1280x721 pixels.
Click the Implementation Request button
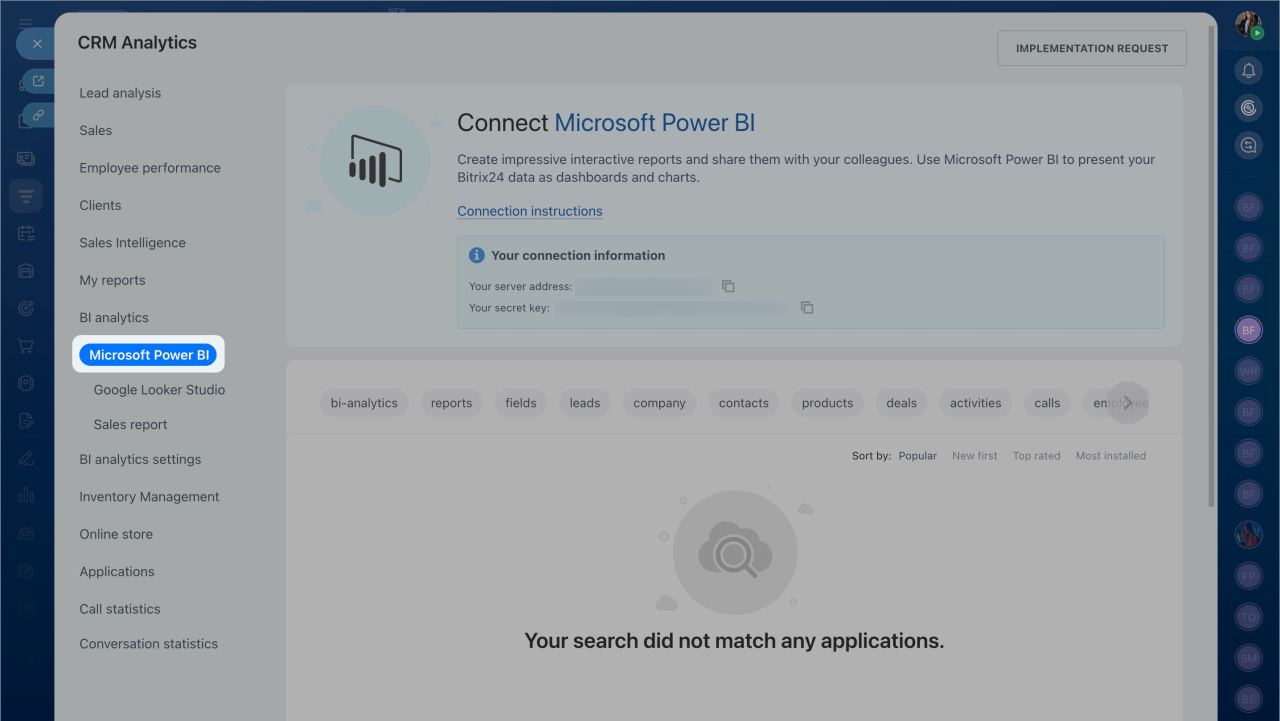[x=1092, y=48]
